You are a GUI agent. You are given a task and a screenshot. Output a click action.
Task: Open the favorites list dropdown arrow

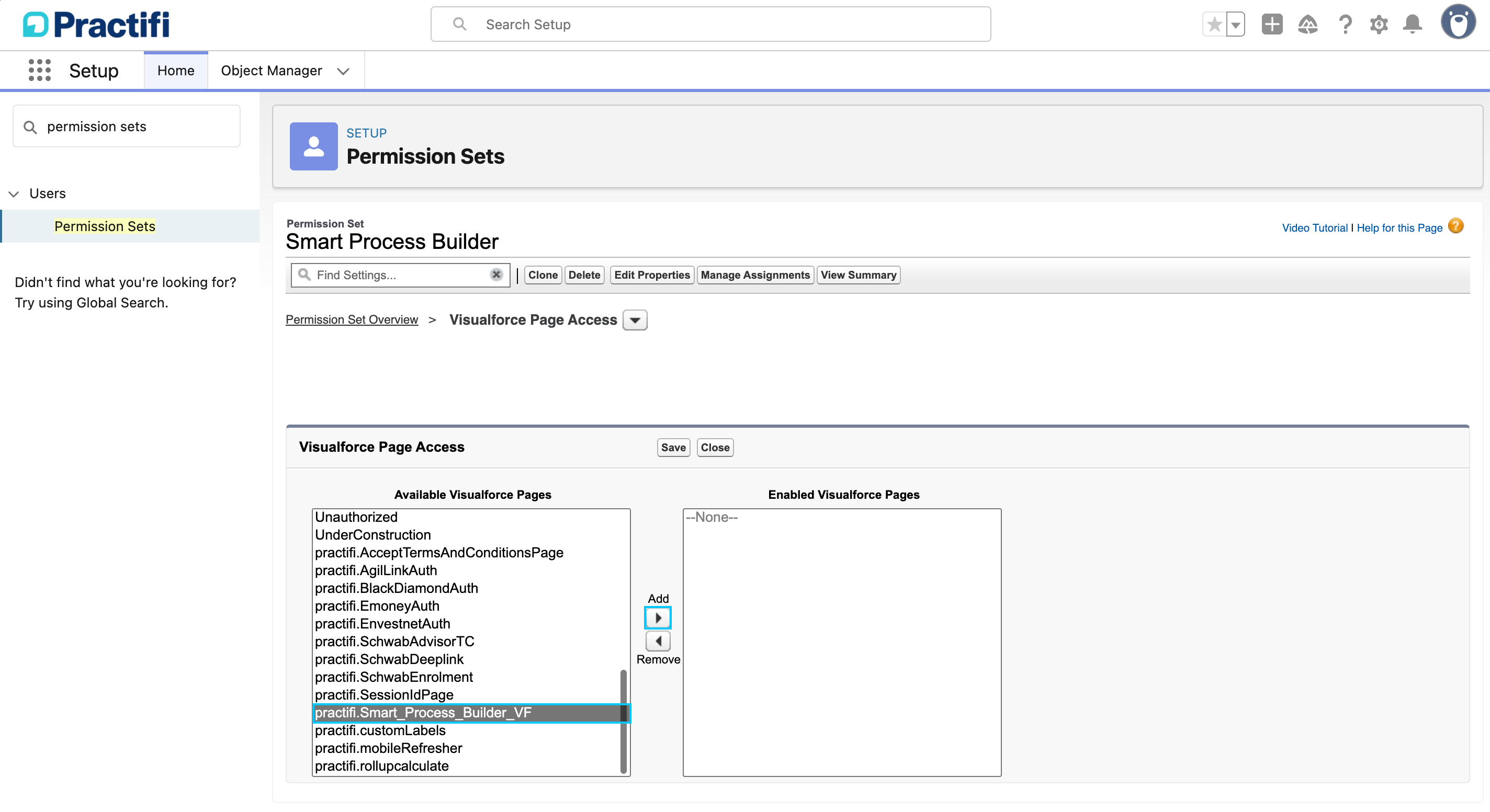[1236, 24]
